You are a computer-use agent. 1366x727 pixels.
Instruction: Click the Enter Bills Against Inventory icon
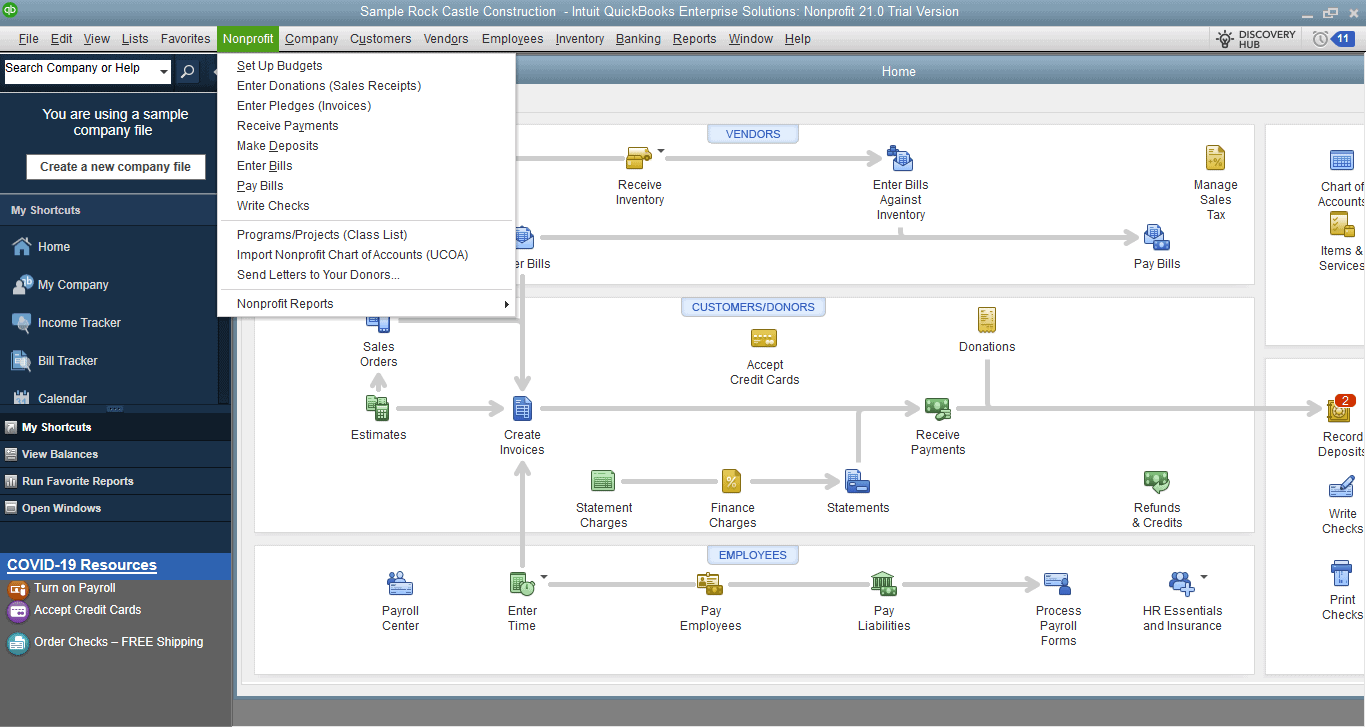click(900, 158)
